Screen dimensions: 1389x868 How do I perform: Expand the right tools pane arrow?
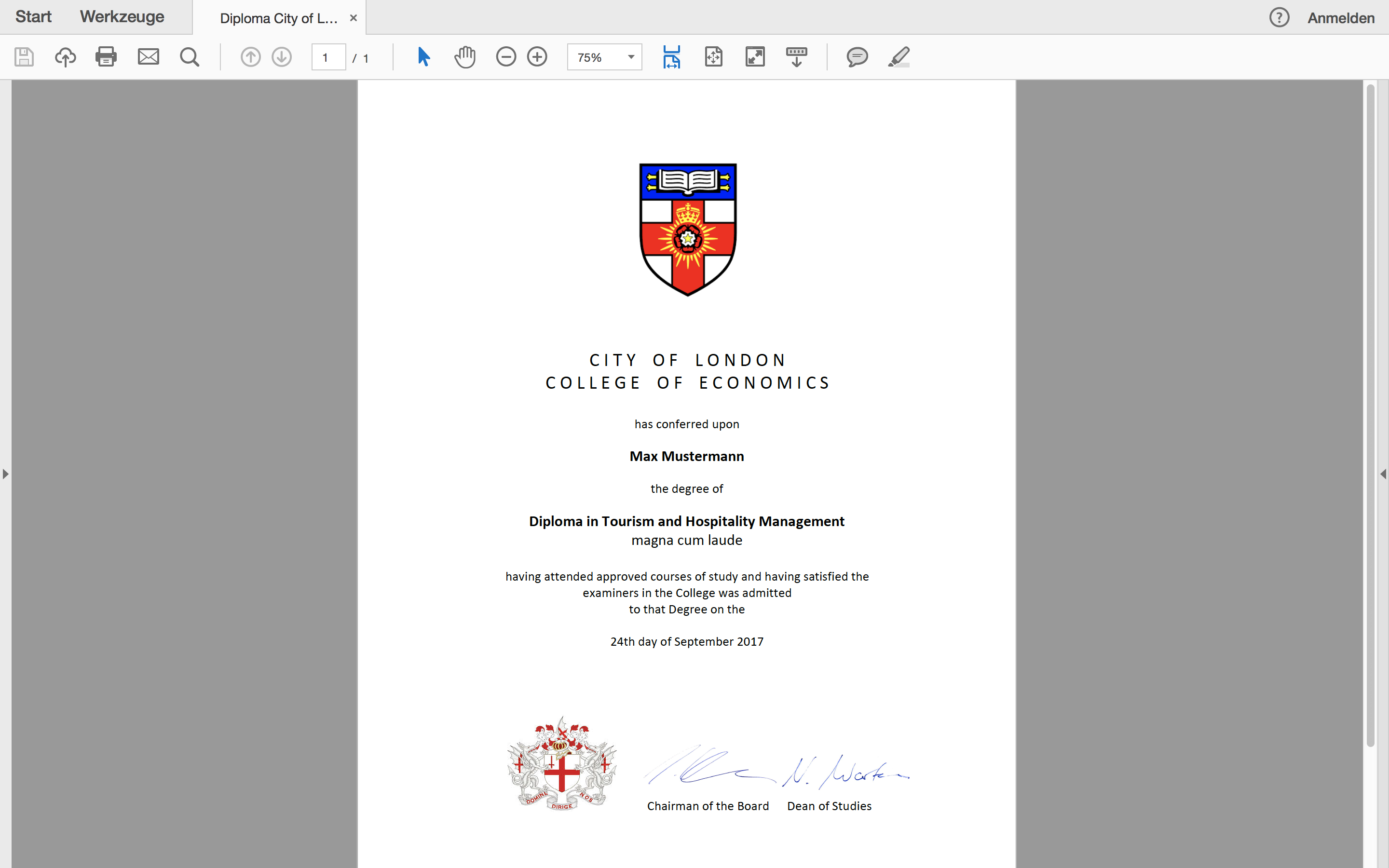1383,474
